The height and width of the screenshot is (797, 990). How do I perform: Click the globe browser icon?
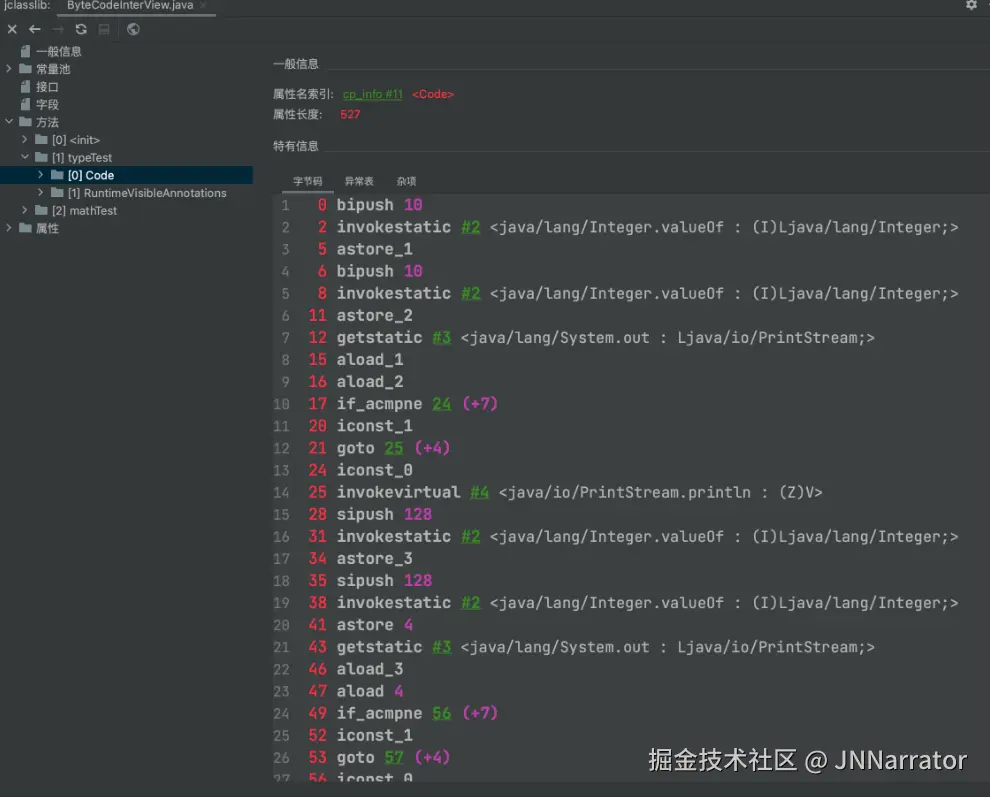pyautogui.click(x=133, y=29)
